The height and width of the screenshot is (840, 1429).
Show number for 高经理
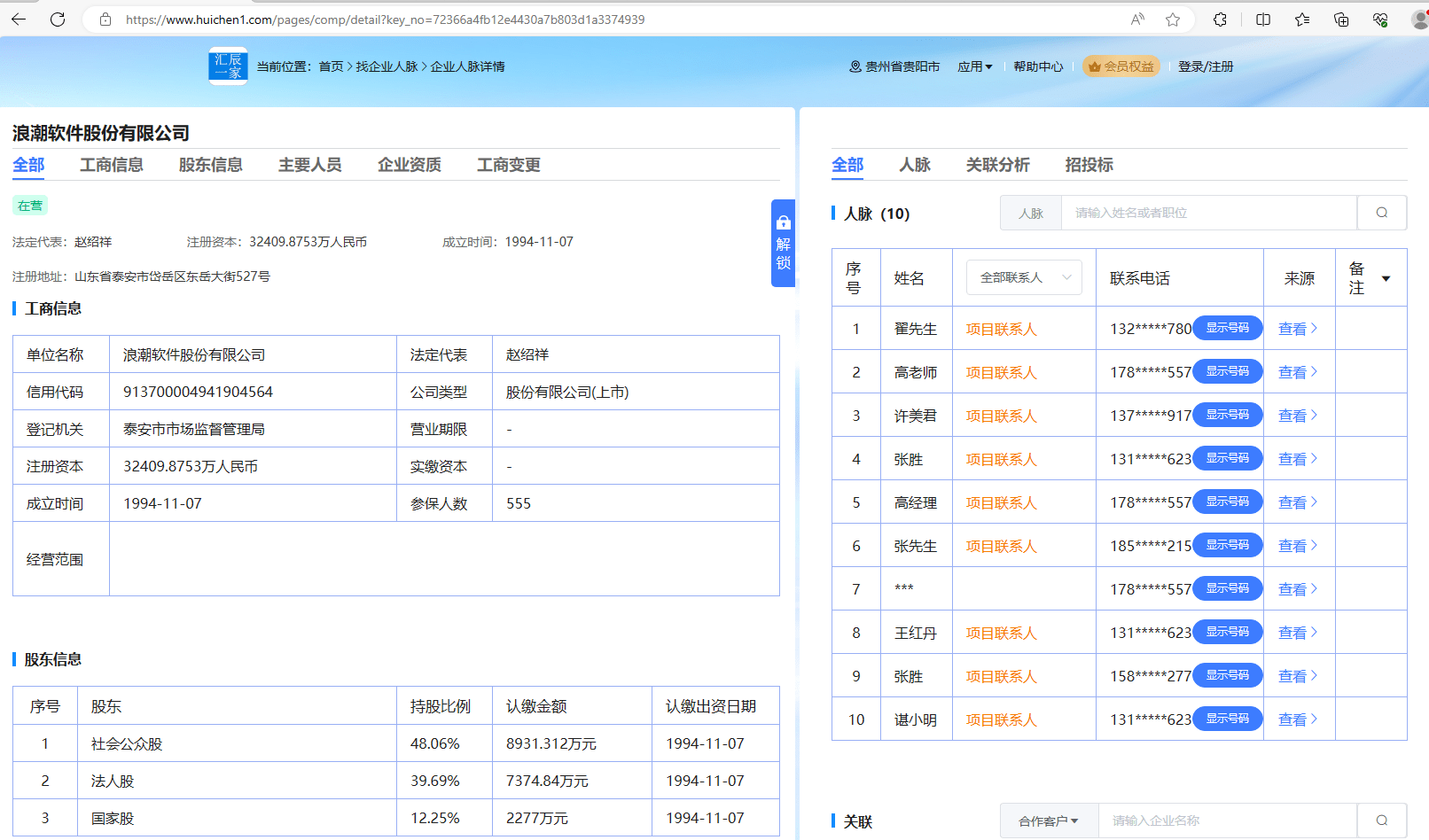[x=1228, y=502]
